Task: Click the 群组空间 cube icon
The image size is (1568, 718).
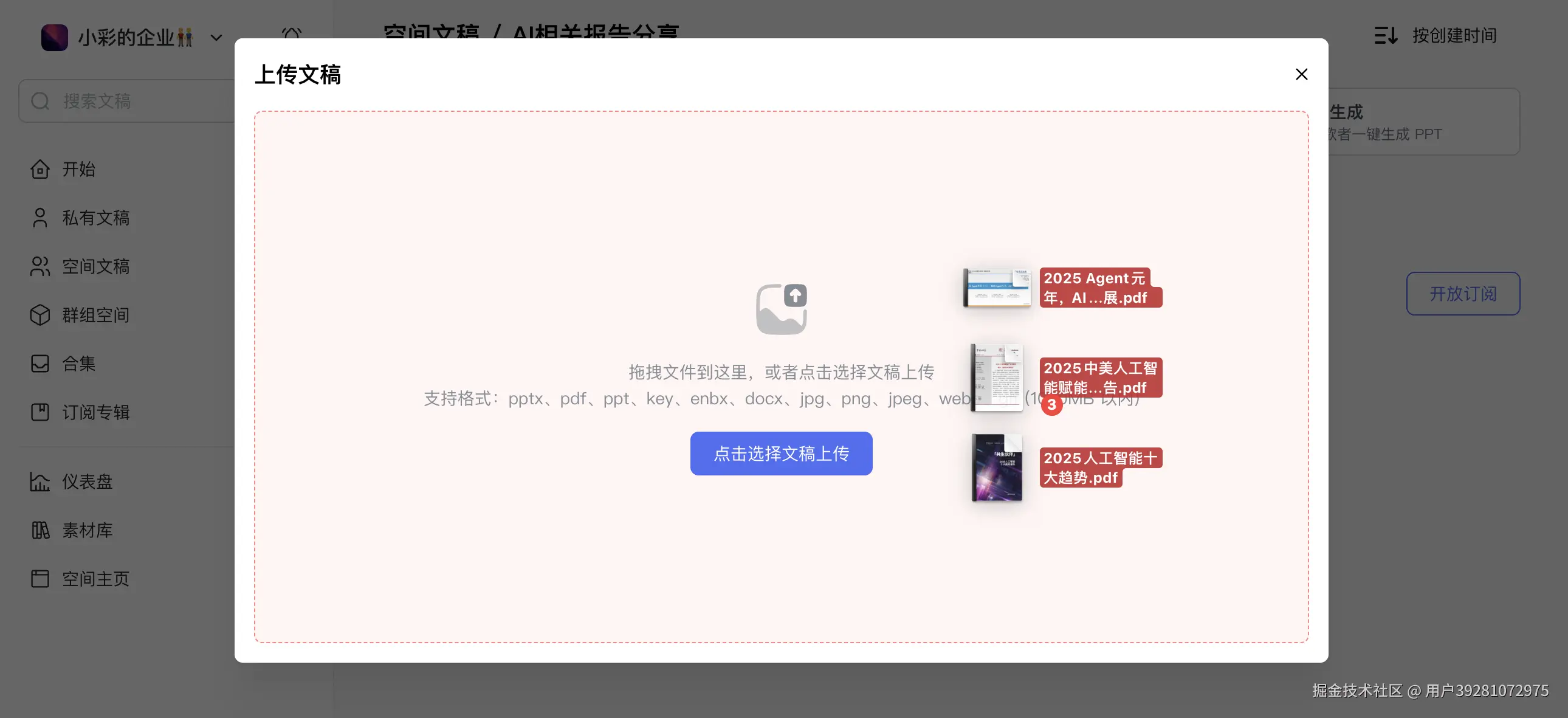Action: coord(40,315)
